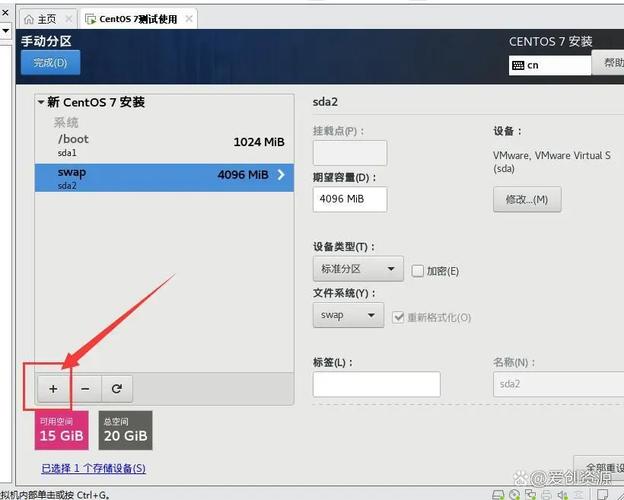Click the 标签(L) text field
The height and width of the screenshot is (500, 624).
[376, 384]
